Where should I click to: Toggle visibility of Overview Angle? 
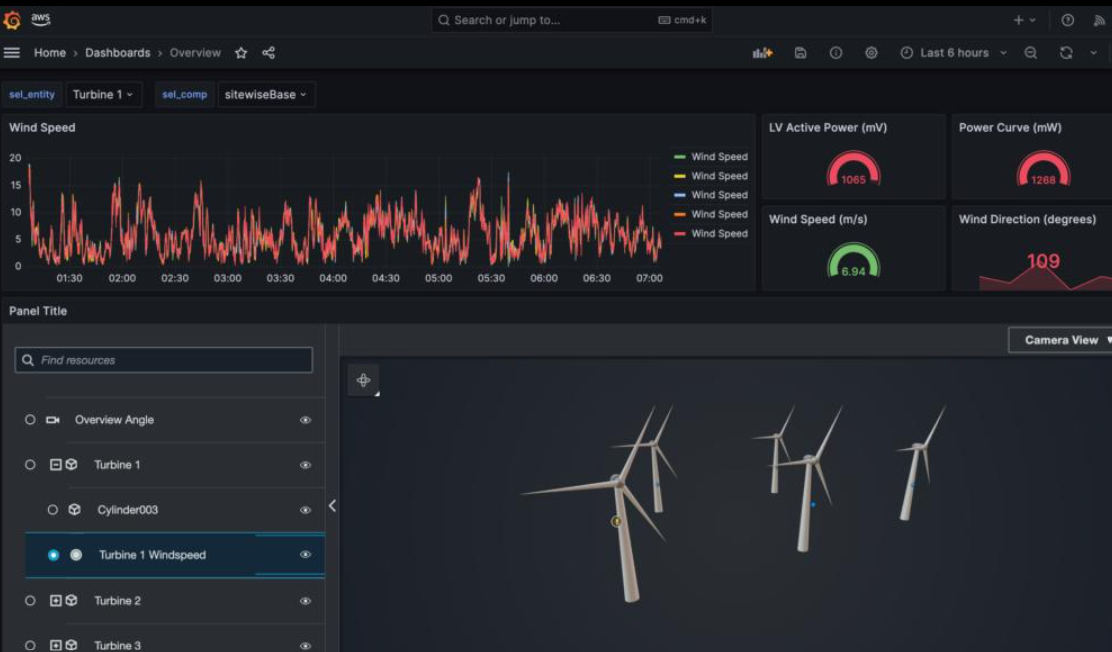click(306, 420)
